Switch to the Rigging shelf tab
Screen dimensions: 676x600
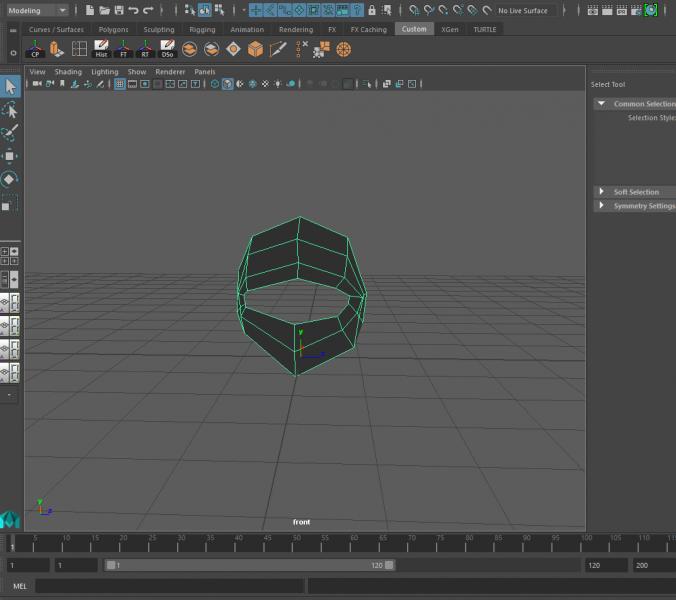(202, 30)
